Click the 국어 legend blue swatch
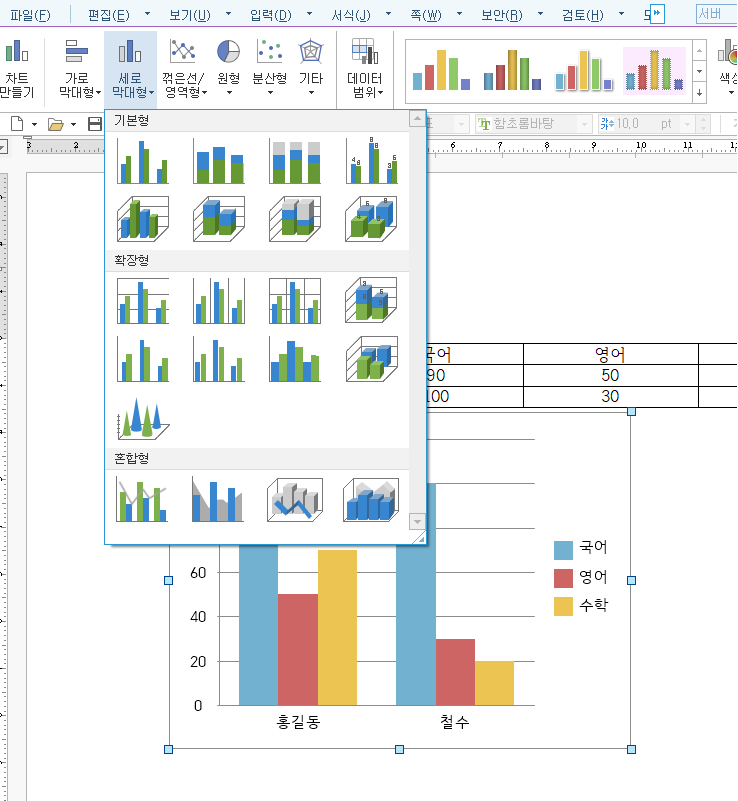 [x=563, y=550]
